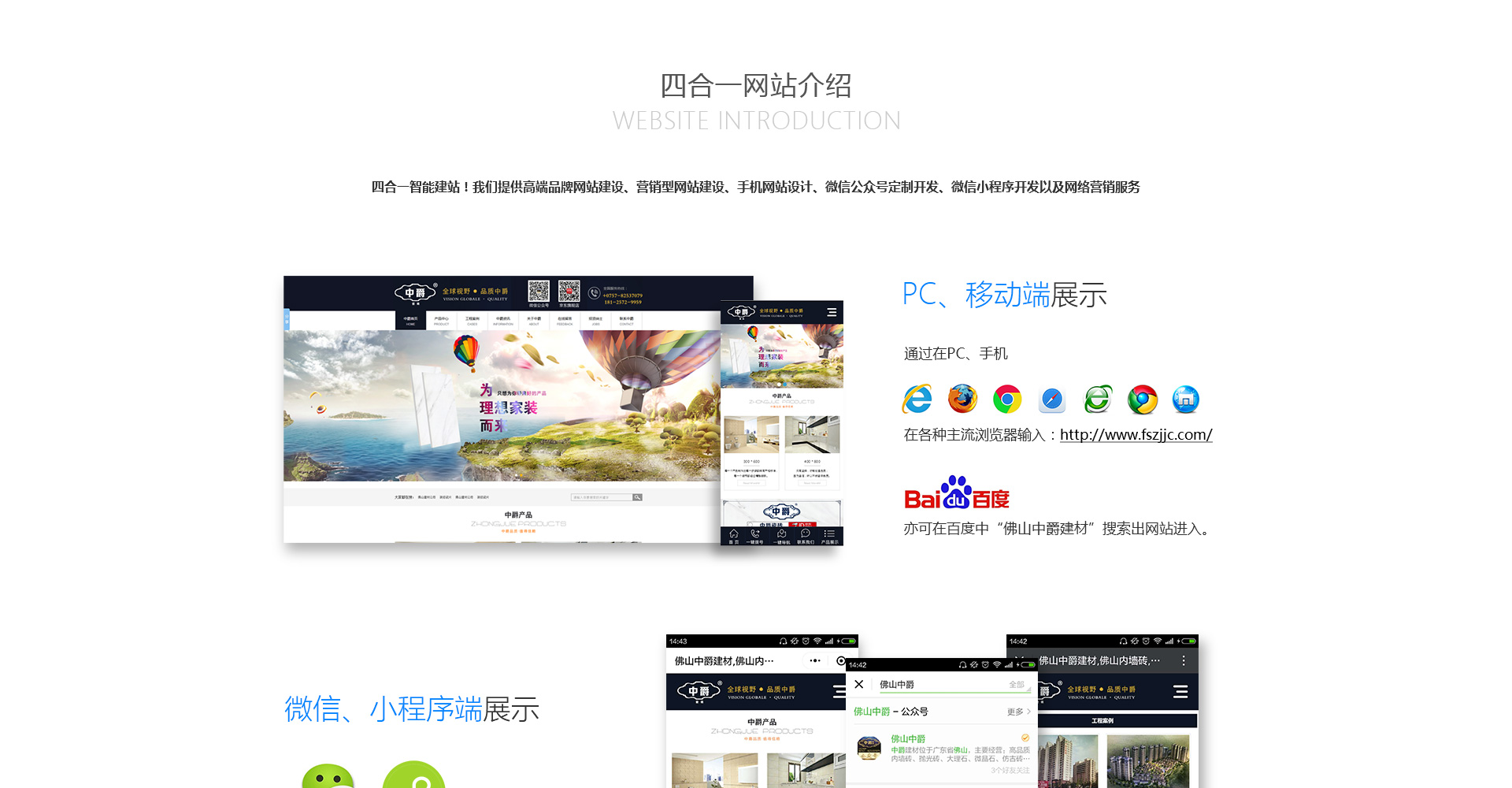Click the horizontal three-dot button in mini-program header

tap(814, 661)
